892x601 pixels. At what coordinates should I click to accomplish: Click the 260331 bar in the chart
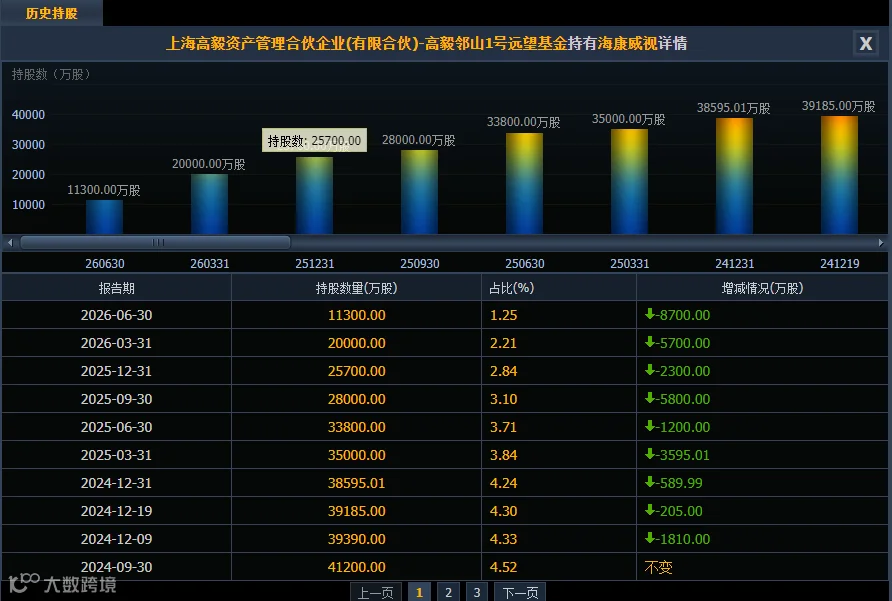click(209, 204)
